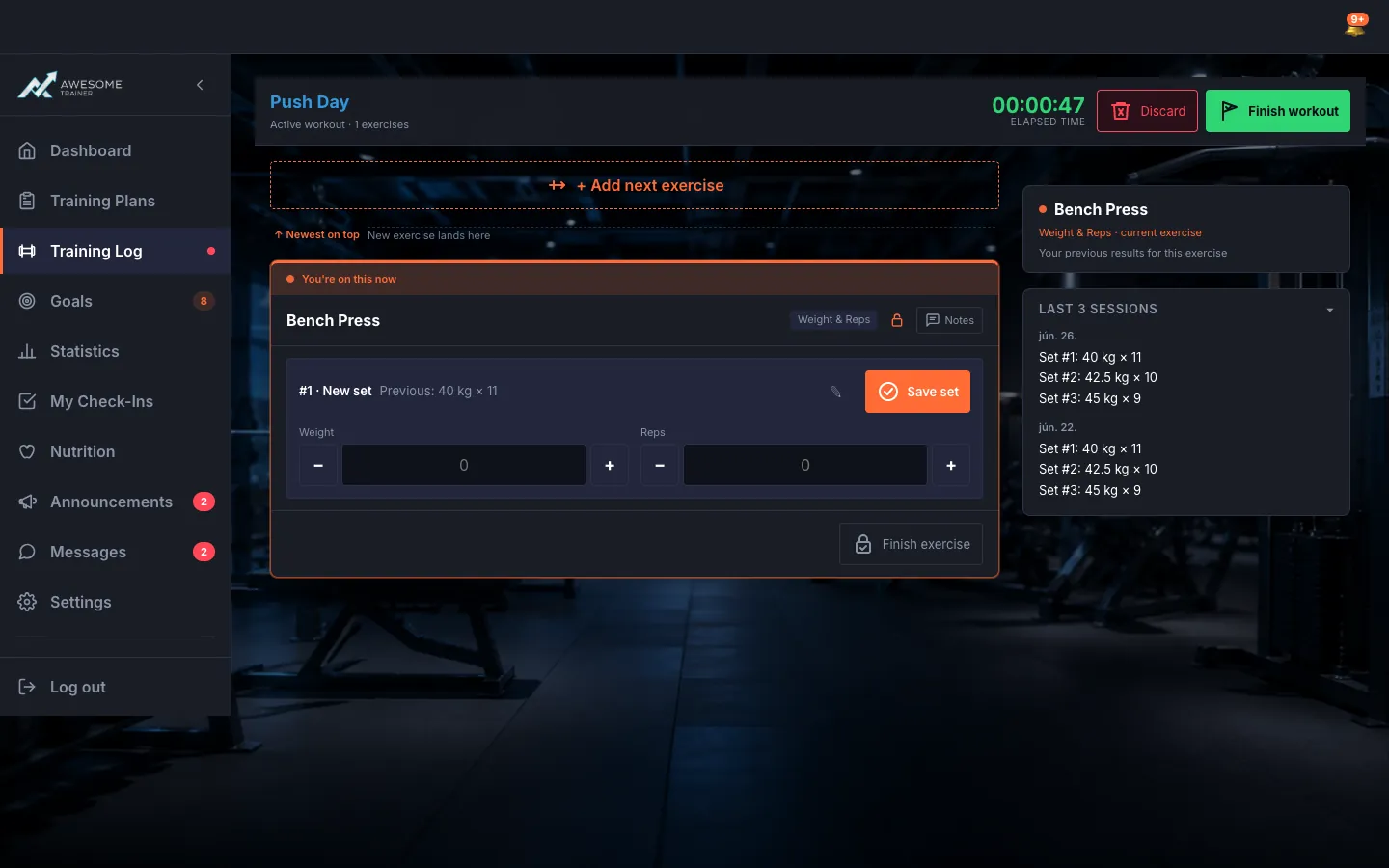Open Training Plans in sidebar
Viewport: 1389px width, 868px height.
tap(116, 201)
